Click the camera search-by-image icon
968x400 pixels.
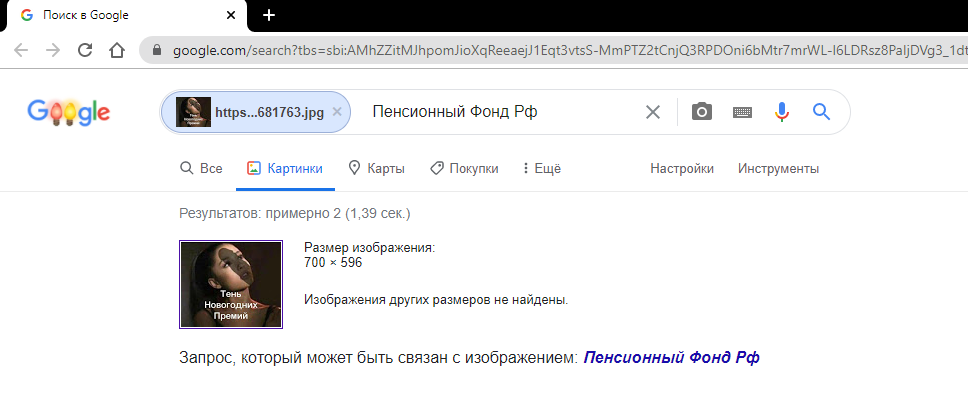click(702, 112)
